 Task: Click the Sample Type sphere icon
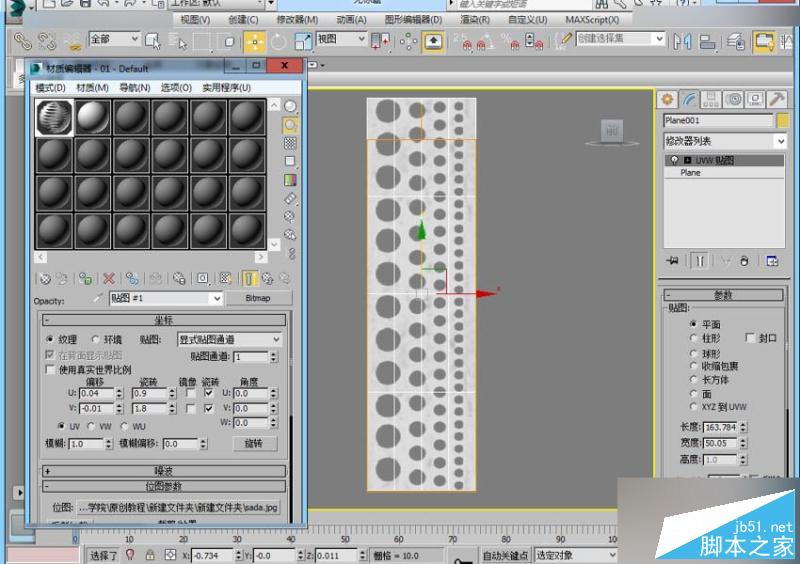click(290, 106)
